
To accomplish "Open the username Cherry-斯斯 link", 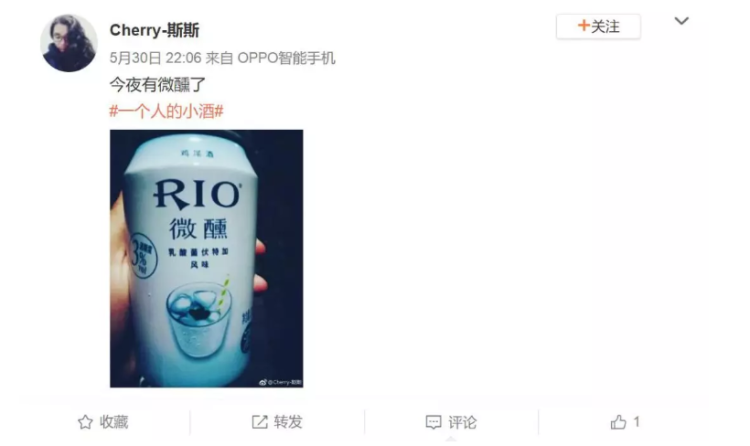I will (x=154, y=30).
